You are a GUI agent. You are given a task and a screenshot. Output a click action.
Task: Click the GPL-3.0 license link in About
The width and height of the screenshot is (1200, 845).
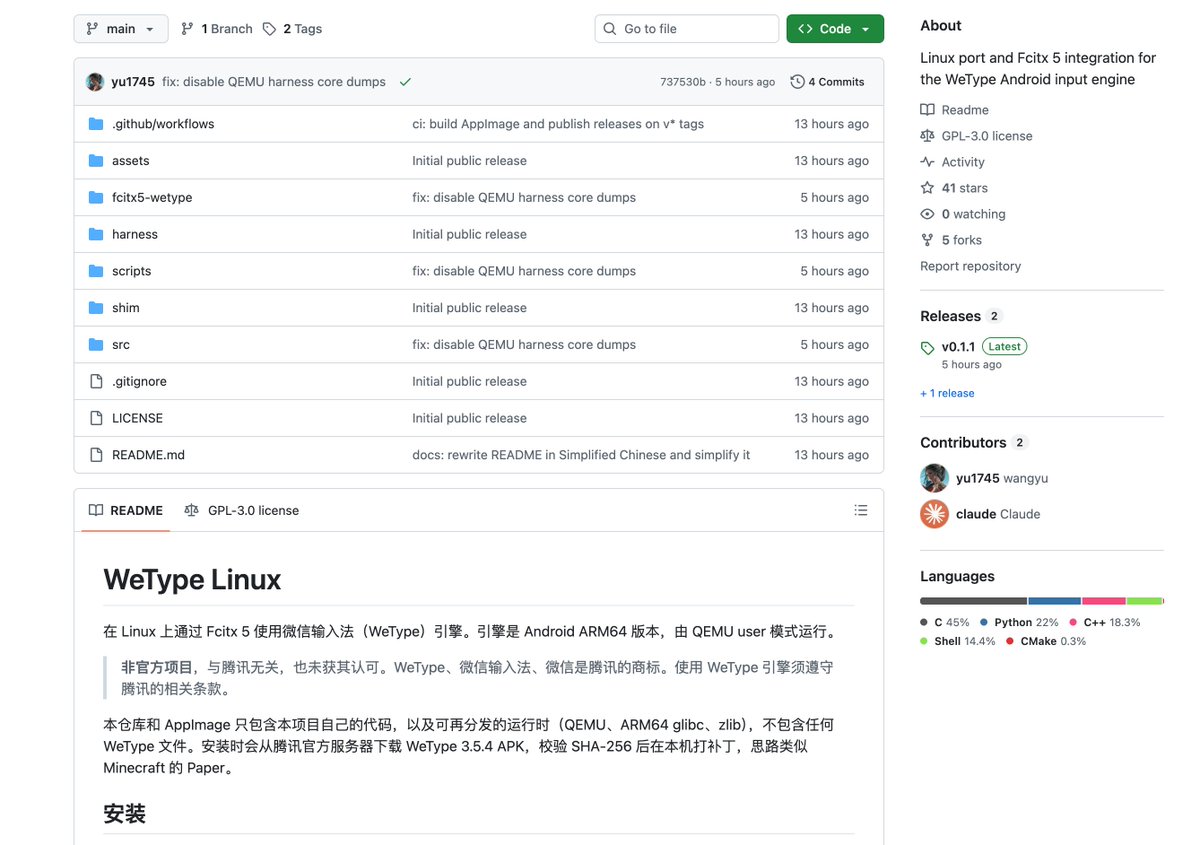[987, 136]
